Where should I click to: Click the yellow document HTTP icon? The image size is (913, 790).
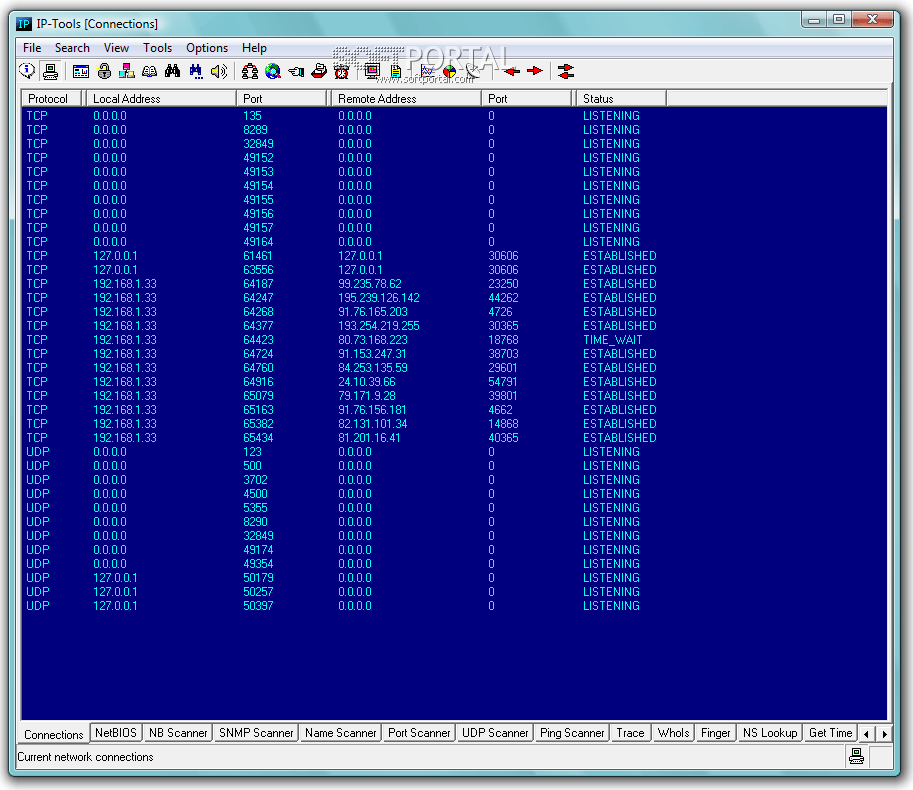coord(395,71)
